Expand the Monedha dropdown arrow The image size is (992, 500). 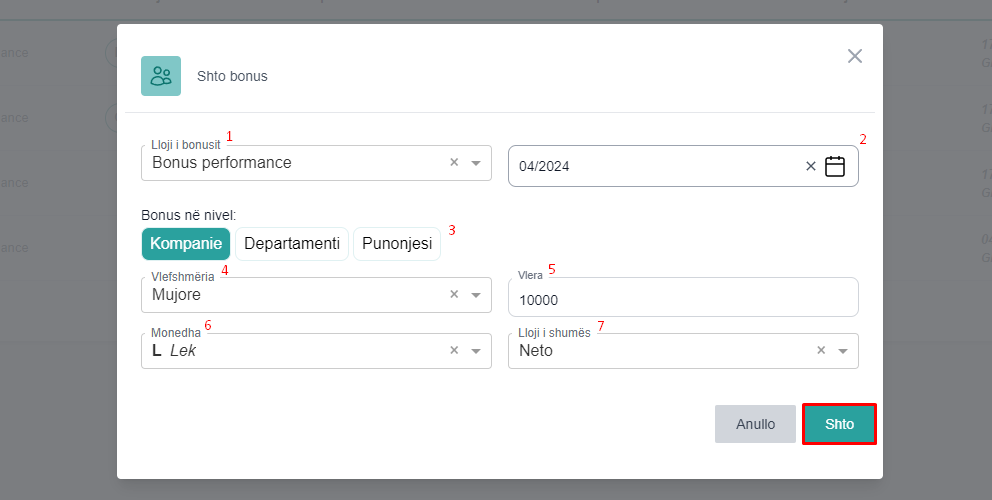point(476,351)
